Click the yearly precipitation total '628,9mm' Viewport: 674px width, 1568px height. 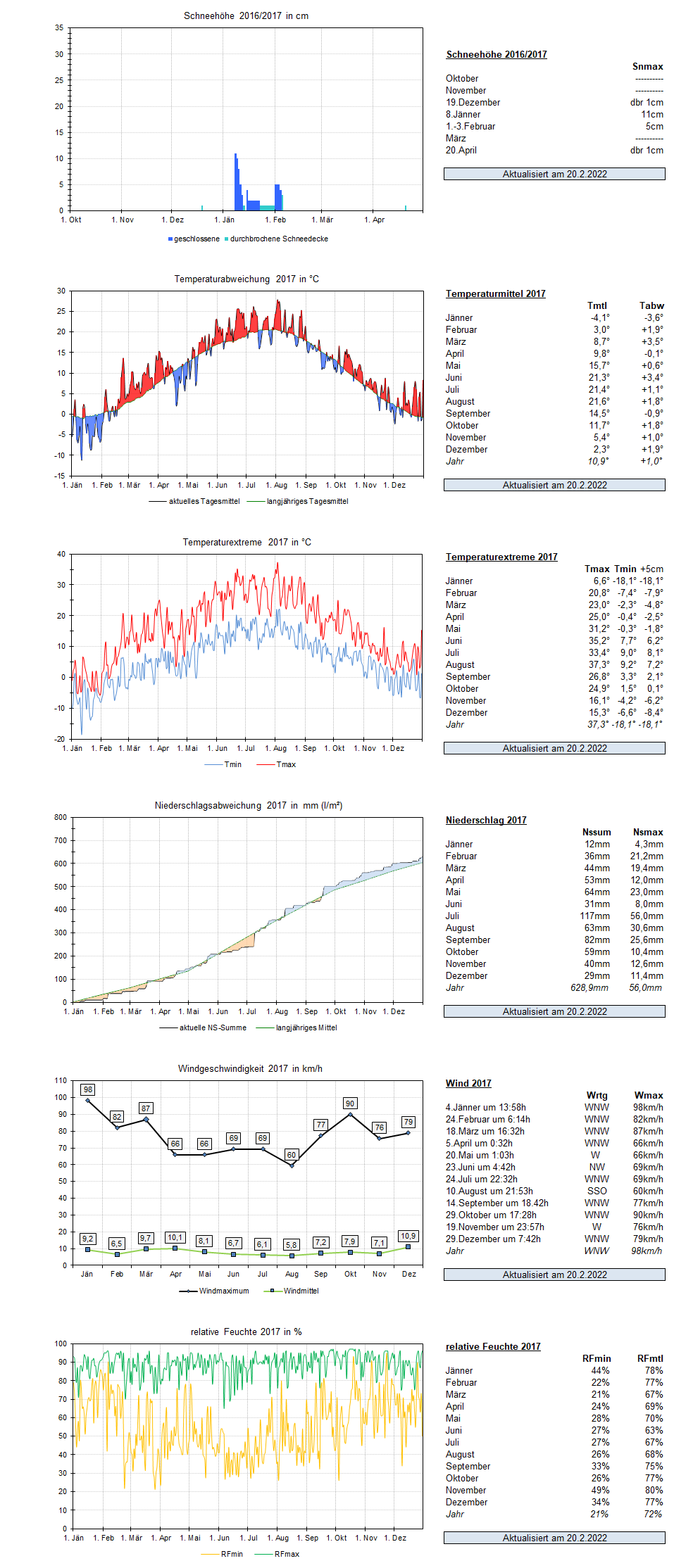coord(589,987)
